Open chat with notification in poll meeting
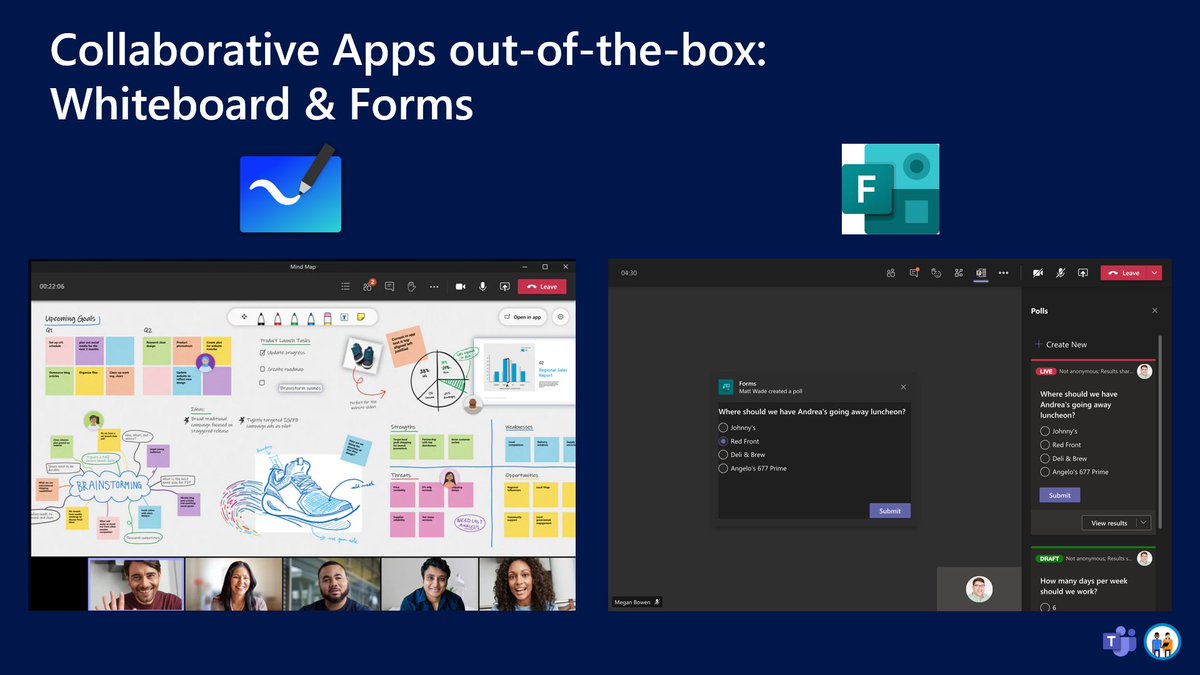Screen dimensions: 1200x675 913,272
